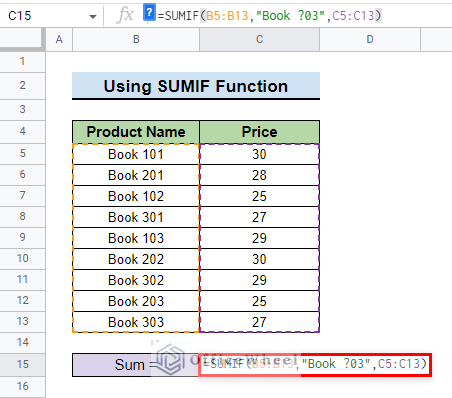Screen dimensions: 452x398
Task: Select cell 'Book 103'
Action: coord(136,238)
